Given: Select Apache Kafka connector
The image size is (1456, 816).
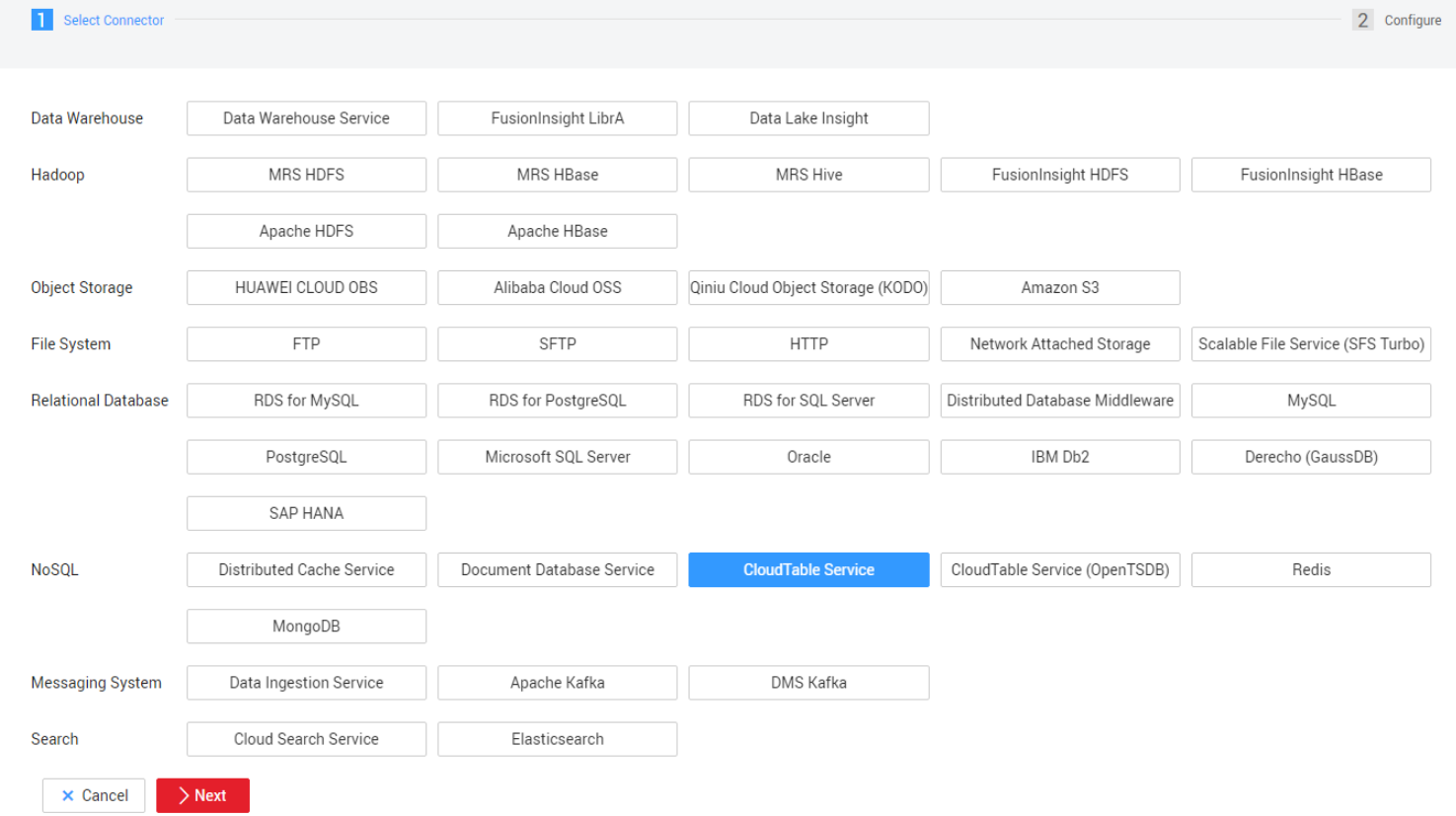Looking at the screenshot, I should tap(558, 683).
